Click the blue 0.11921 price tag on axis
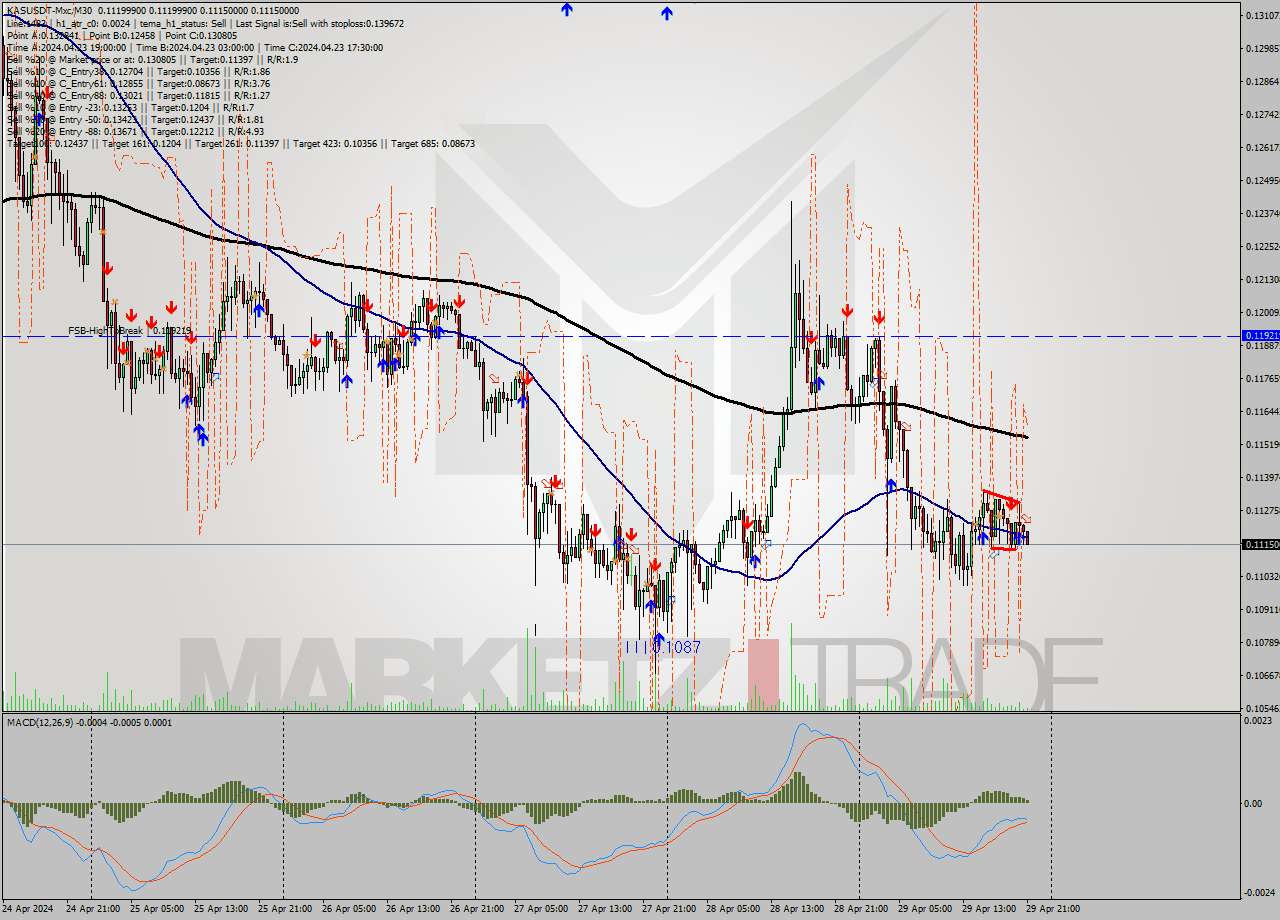 tap(1260, 336)
